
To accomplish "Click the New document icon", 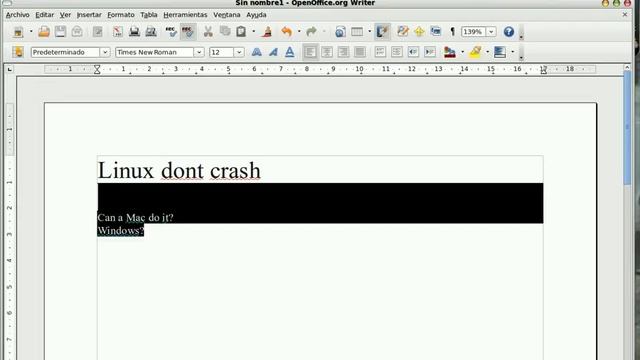I will (18, 32).
